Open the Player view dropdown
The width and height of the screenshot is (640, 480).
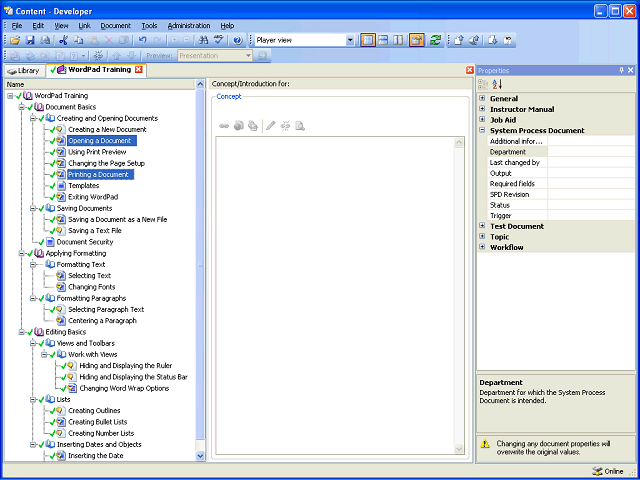click(350, 40)
